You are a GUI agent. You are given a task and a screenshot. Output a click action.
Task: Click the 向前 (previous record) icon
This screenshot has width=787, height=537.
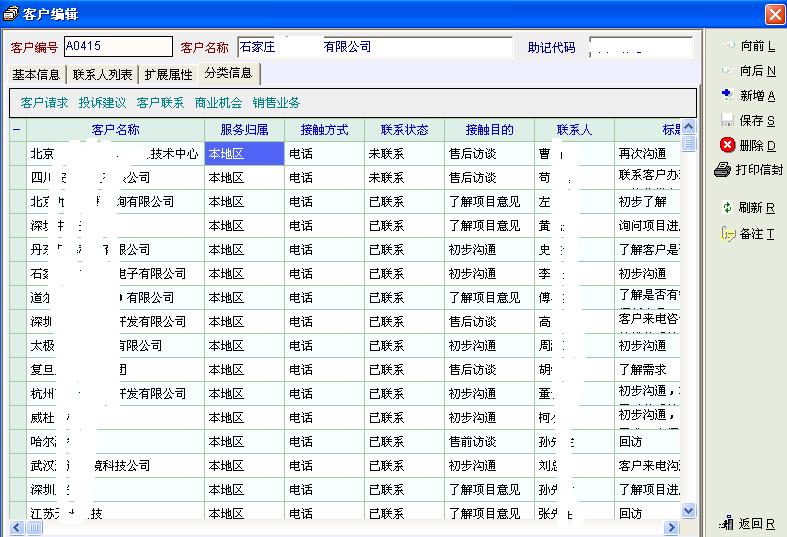[726, 46]
